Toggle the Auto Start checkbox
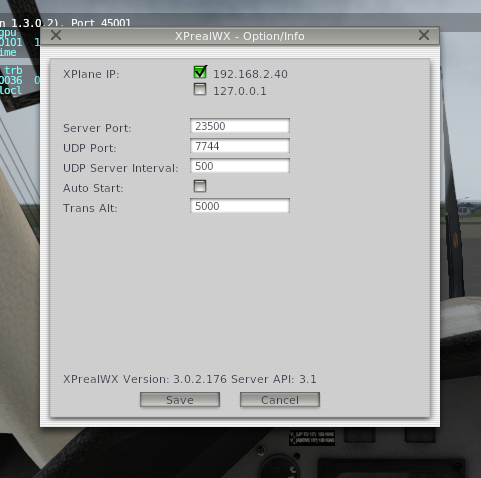 pos(200,186)
